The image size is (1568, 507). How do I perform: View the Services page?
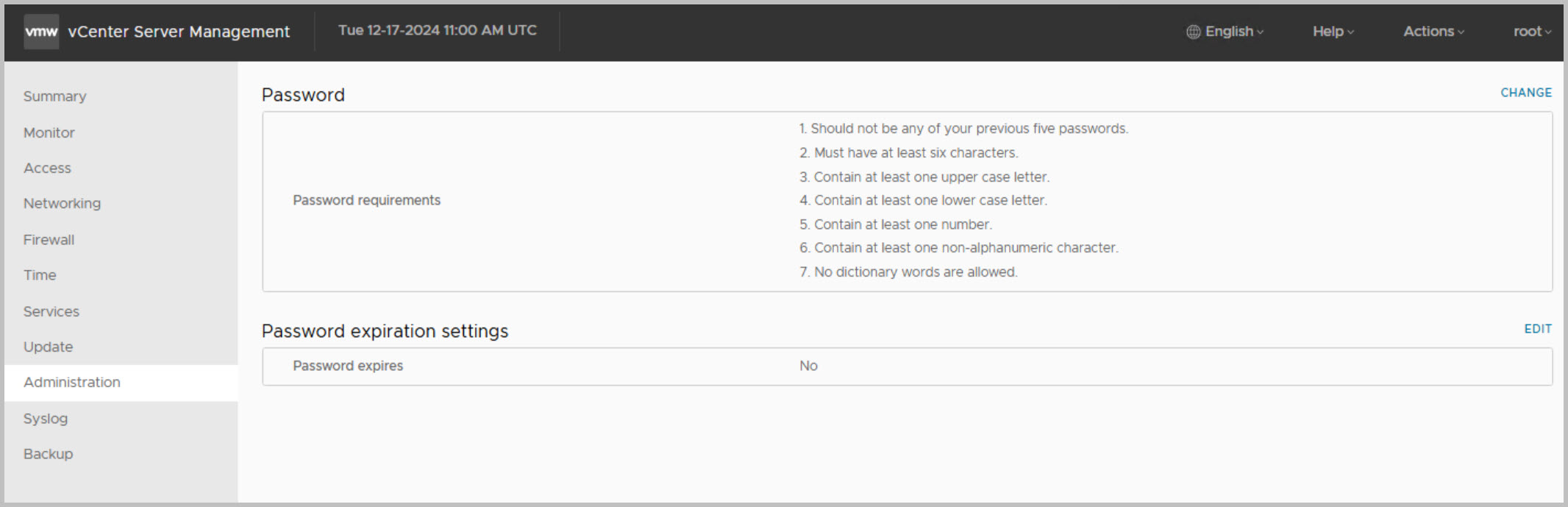coord(51,311)
